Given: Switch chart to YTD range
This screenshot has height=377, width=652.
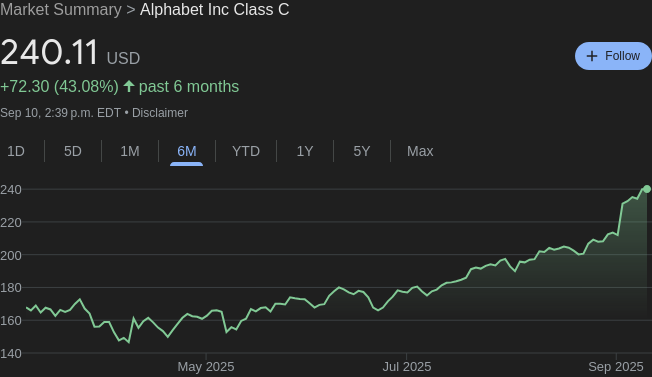Looking at the screenshot, I should (246, 151).
